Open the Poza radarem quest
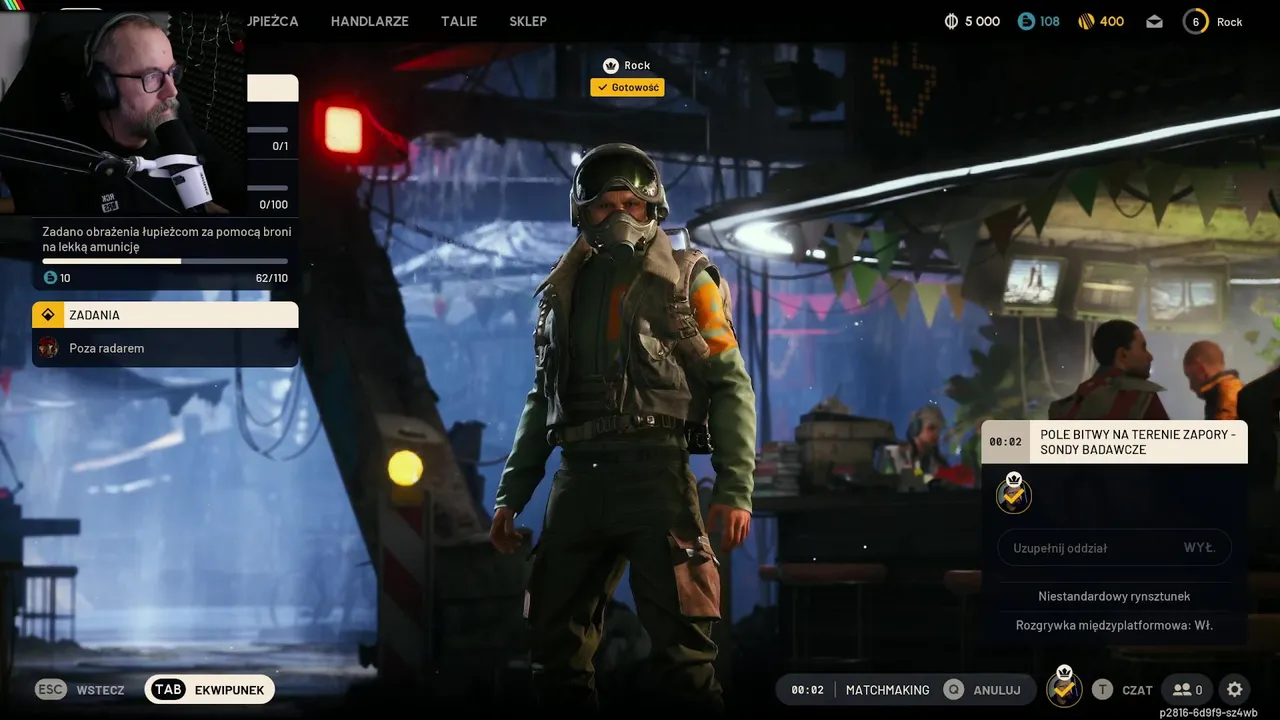Image resolution: width=1280 pixels, height=720 pixels. tap(165, 348)
